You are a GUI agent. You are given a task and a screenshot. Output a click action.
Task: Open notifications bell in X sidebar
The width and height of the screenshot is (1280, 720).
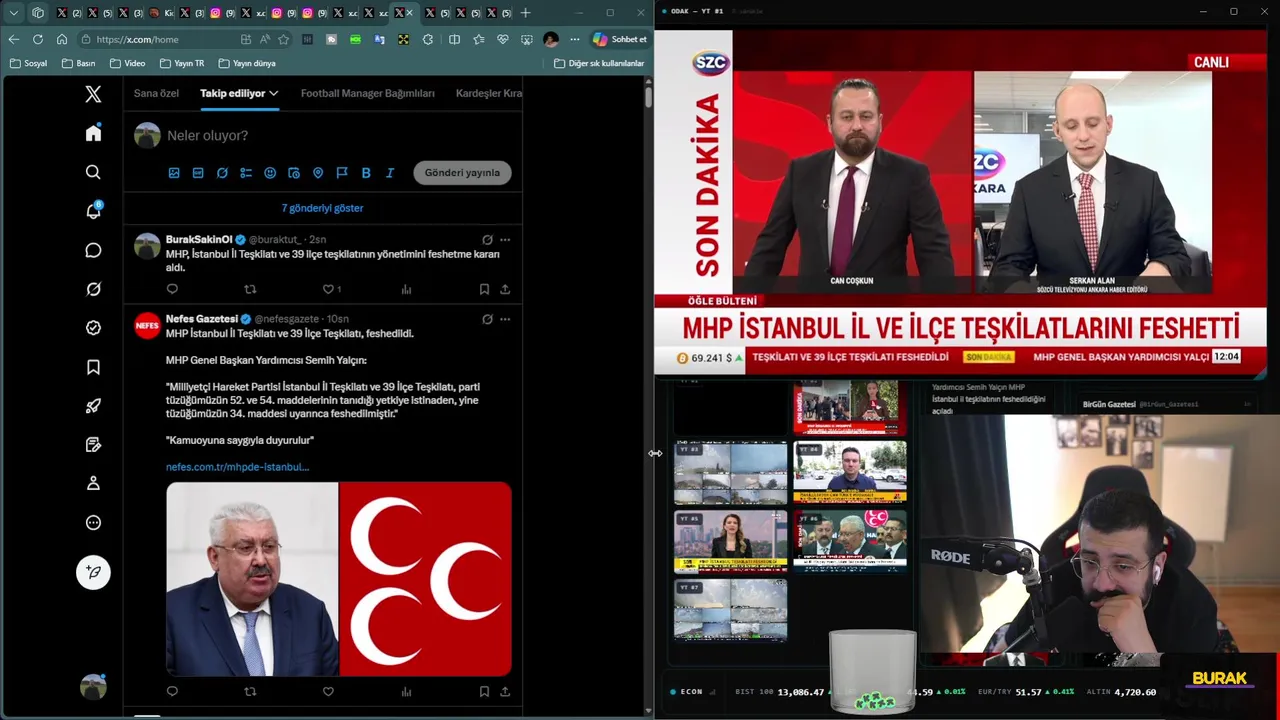(93, 211)
